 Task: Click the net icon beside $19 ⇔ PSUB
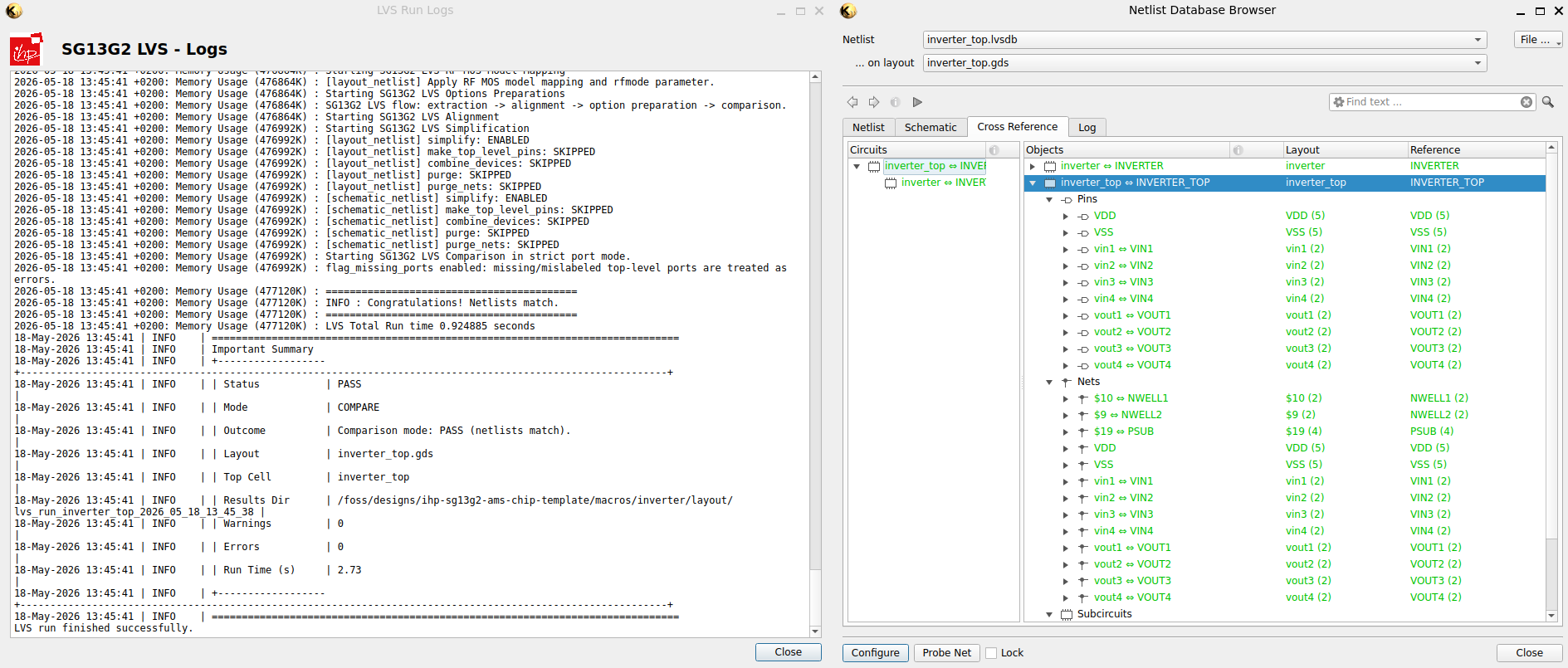[x=1083, y=432]
